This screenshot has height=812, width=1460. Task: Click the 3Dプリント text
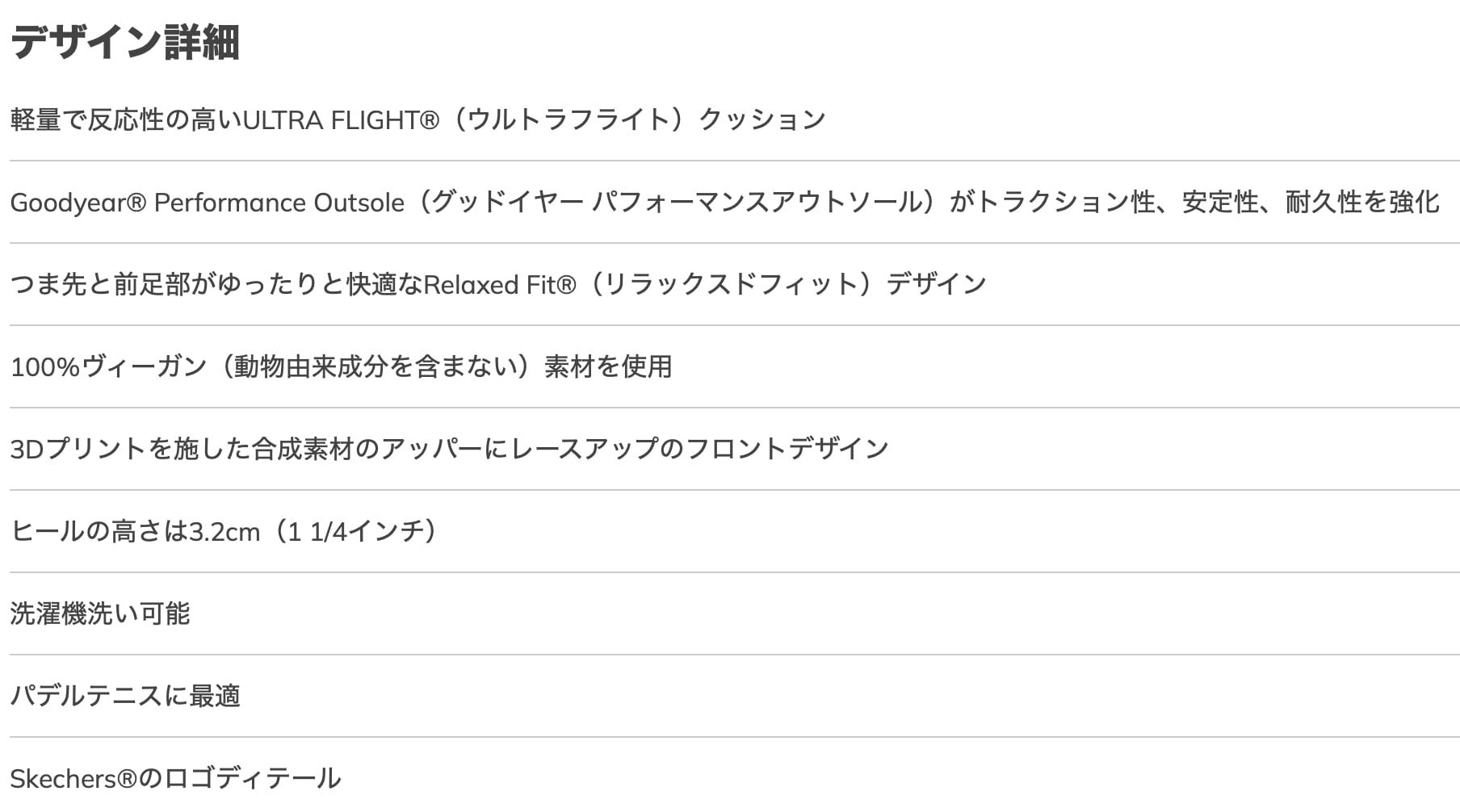click(x=78, y=450)
